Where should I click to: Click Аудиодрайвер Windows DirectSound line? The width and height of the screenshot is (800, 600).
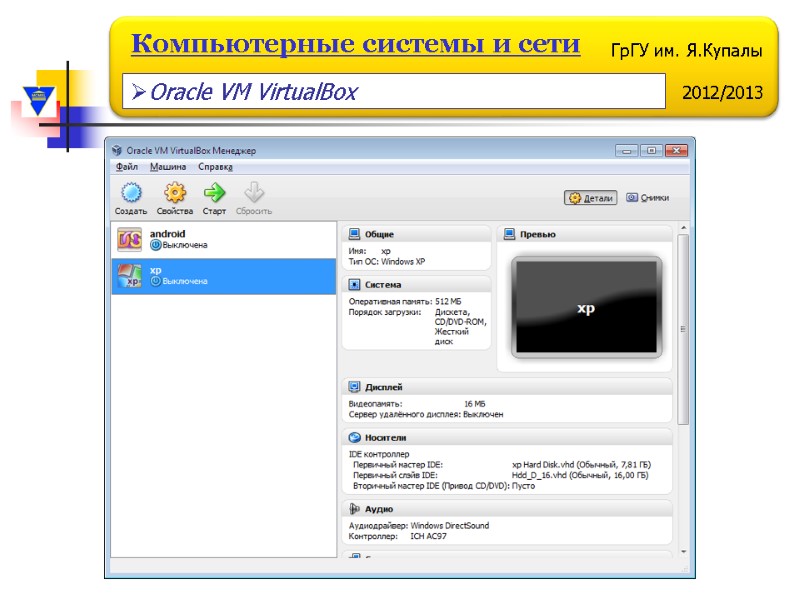click(418, 526)
